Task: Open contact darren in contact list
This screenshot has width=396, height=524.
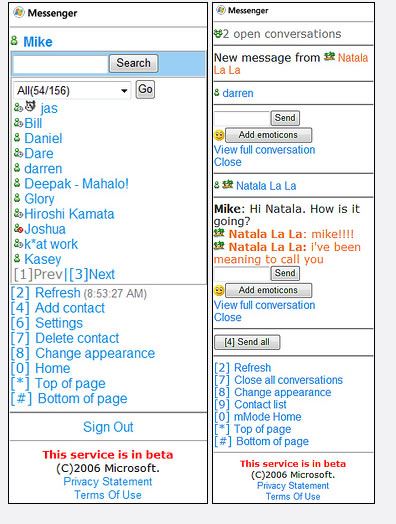Action: (x=43, y=168)
